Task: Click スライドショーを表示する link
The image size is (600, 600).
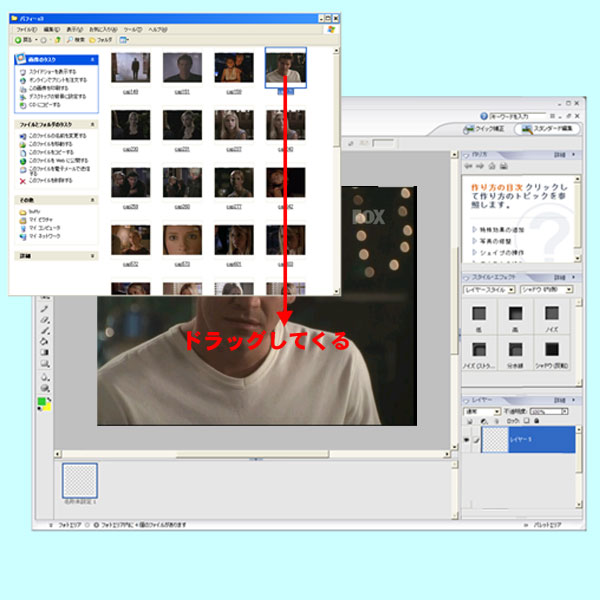Action: pos(52,72)
